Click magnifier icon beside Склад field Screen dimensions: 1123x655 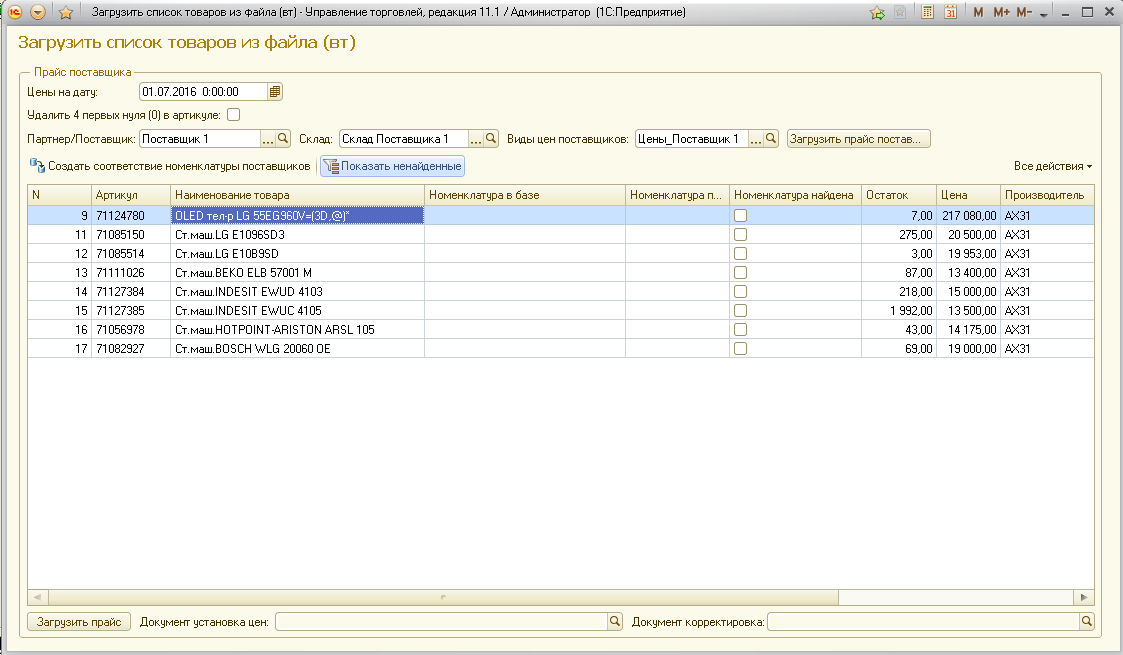tap(491, 139)
